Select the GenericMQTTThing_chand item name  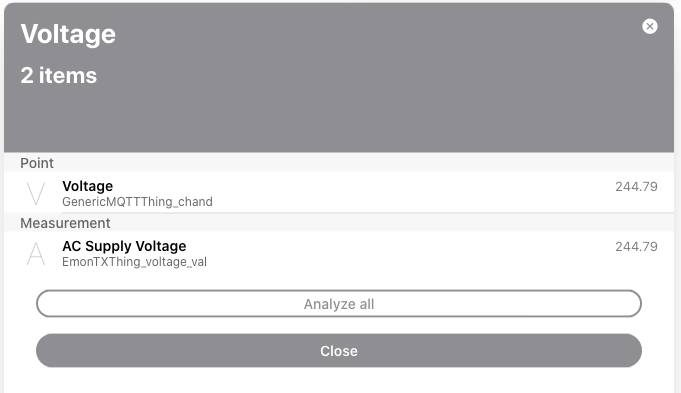137,202
